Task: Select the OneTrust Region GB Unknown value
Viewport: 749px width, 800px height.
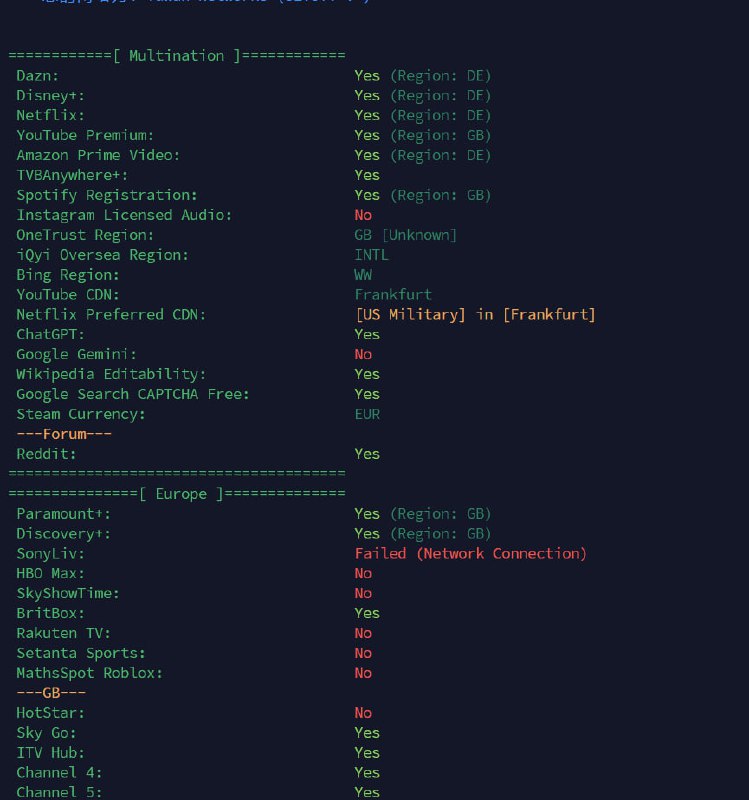Action: 405,235
